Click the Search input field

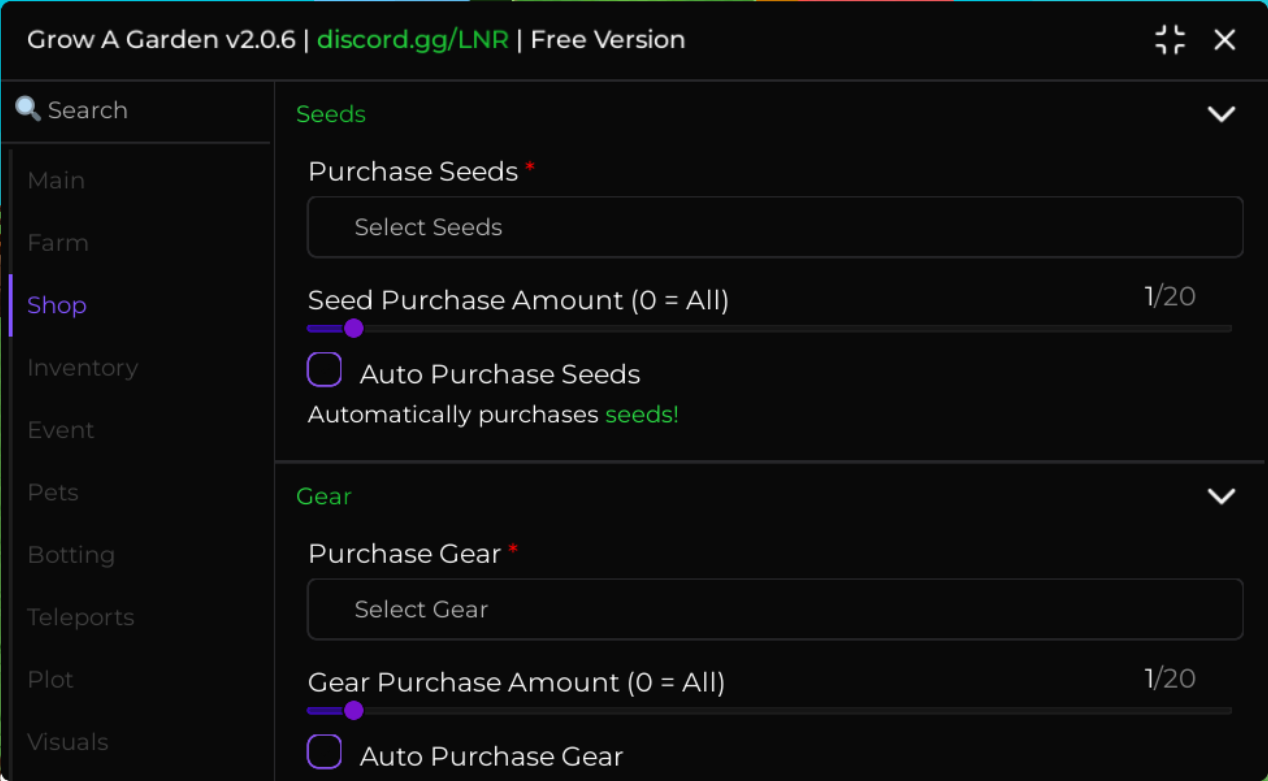(x=136, y=110)
